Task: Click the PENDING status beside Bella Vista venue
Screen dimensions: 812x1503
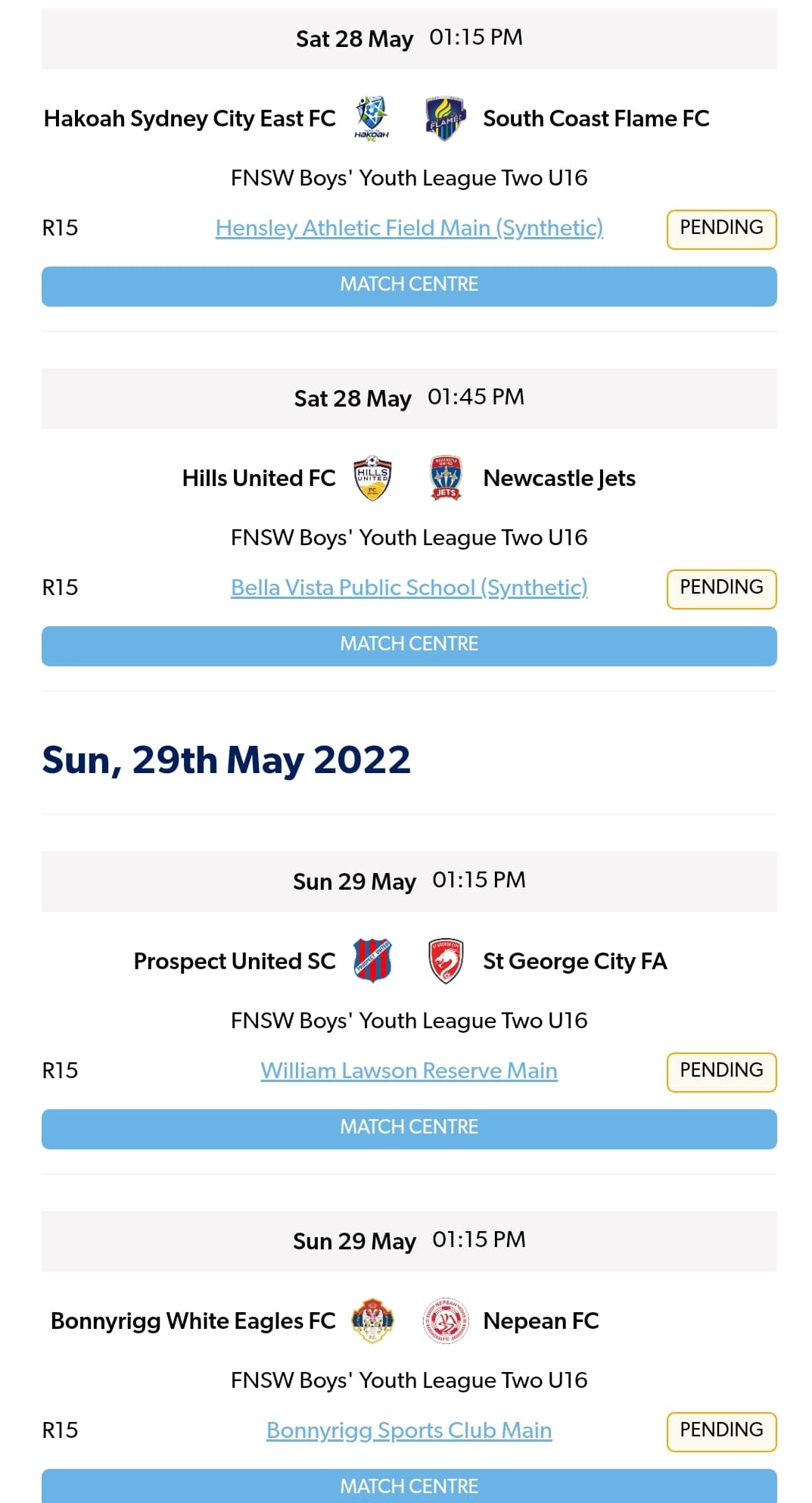Action: [720, 588]
